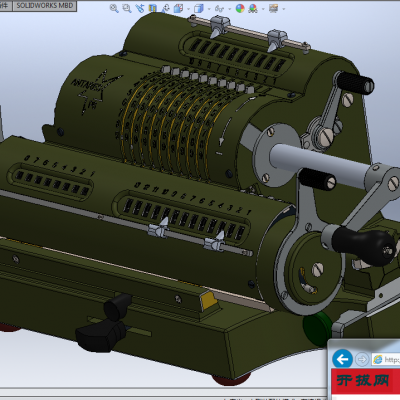400x400 pixels.
Task: Activate the Section View tool
Action: 153,8
